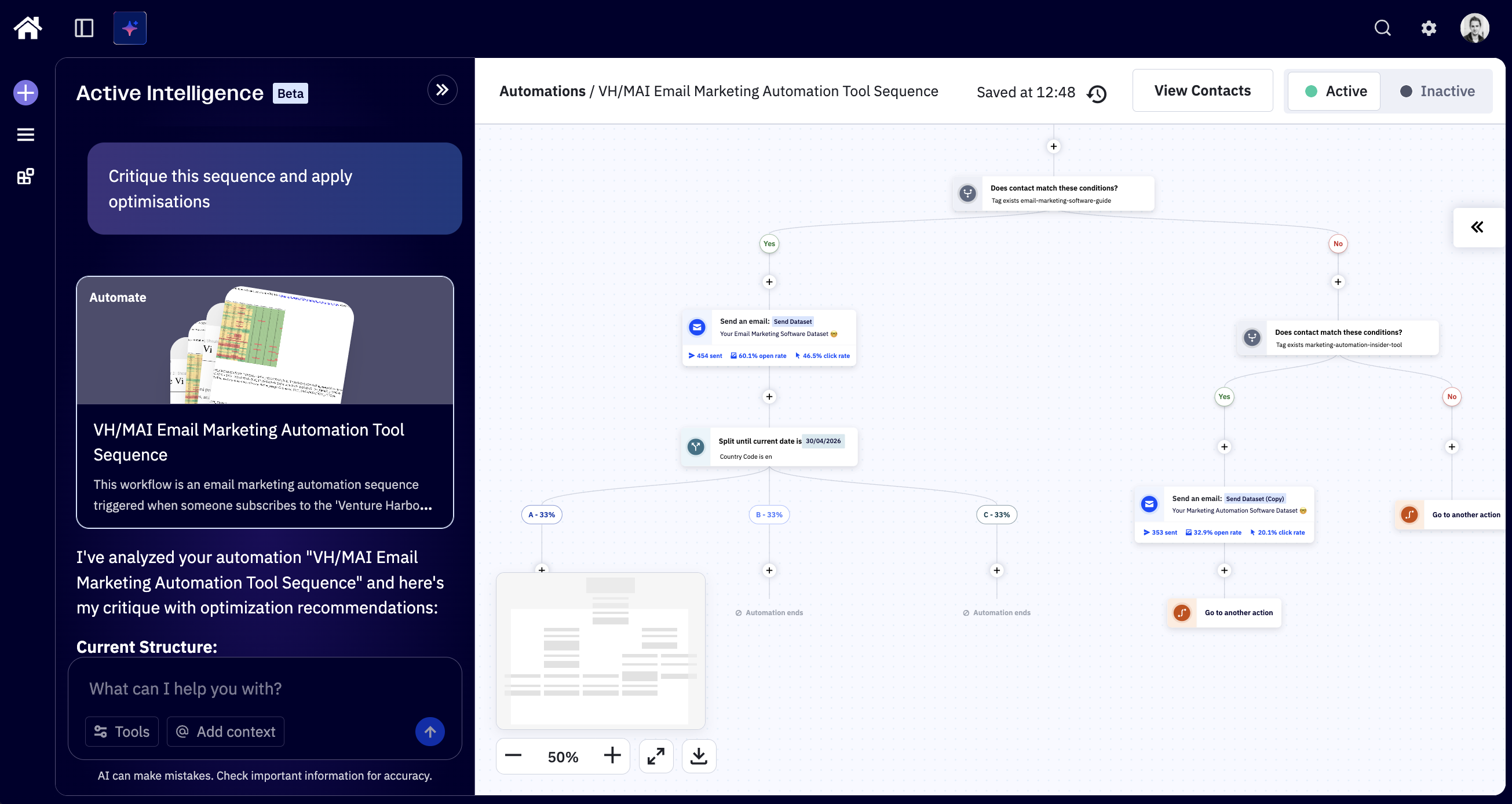The image size is (1512, 804).
Task: Add step above right-edge Go to another action
Action: (x=1452, y=447)
